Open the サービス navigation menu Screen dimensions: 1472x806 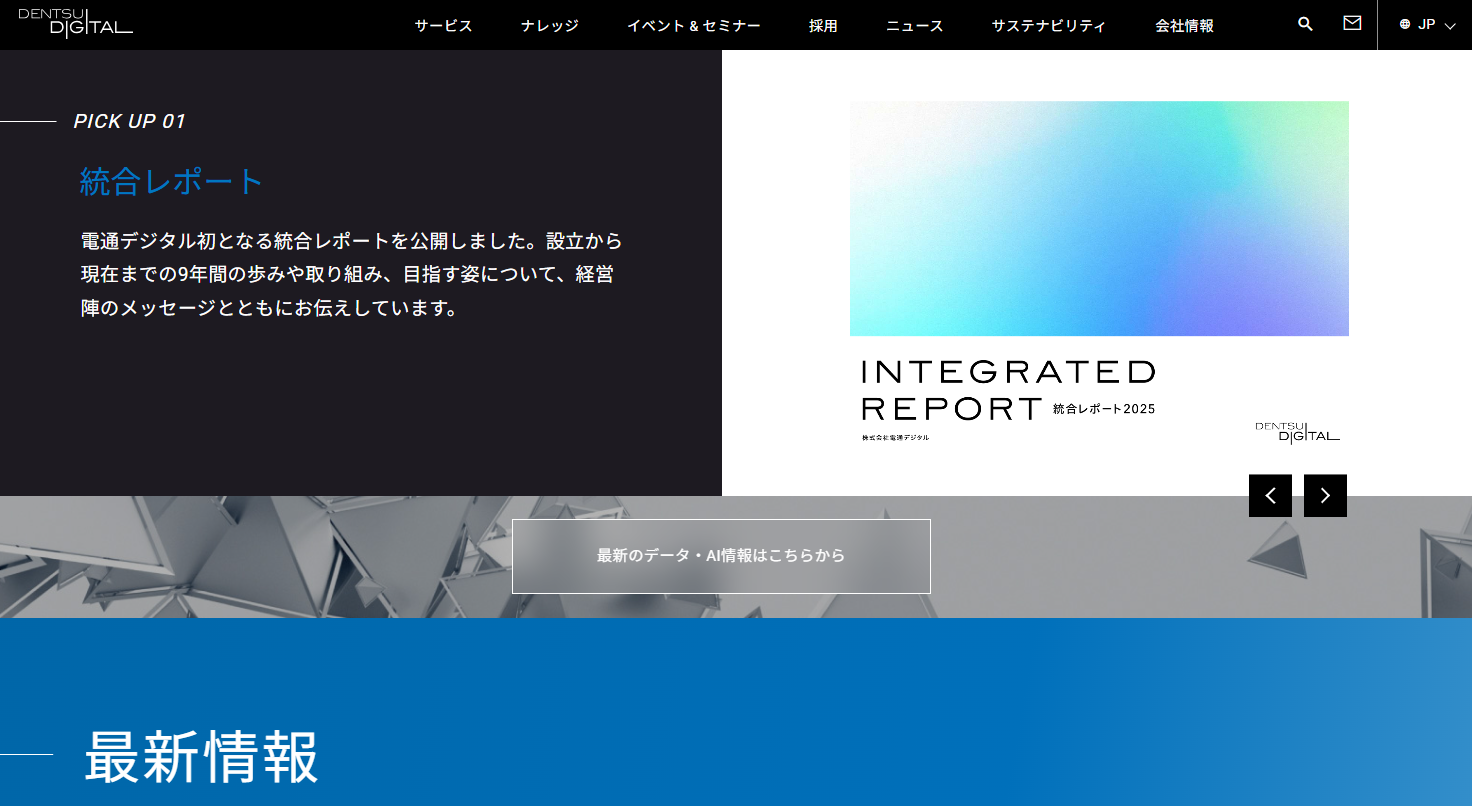click(443, 26)
